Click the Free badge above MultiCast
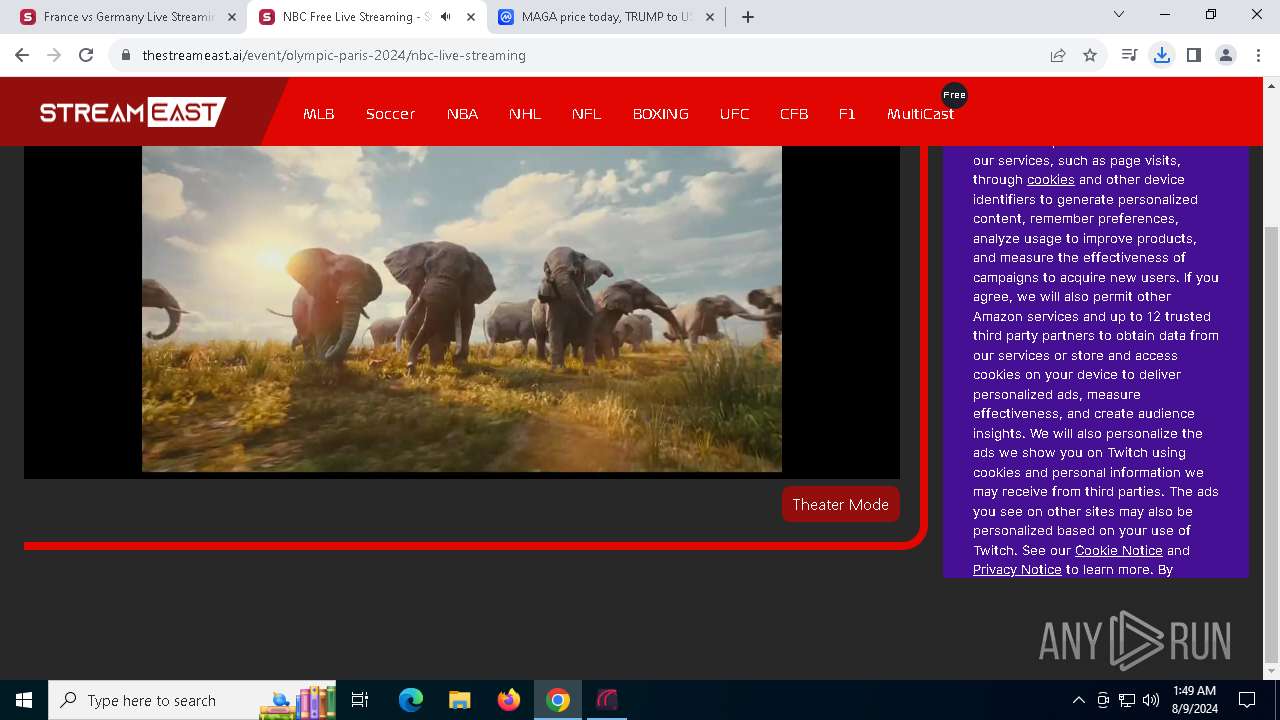Screen dimensions: 1280x720 tap(954, 95)
